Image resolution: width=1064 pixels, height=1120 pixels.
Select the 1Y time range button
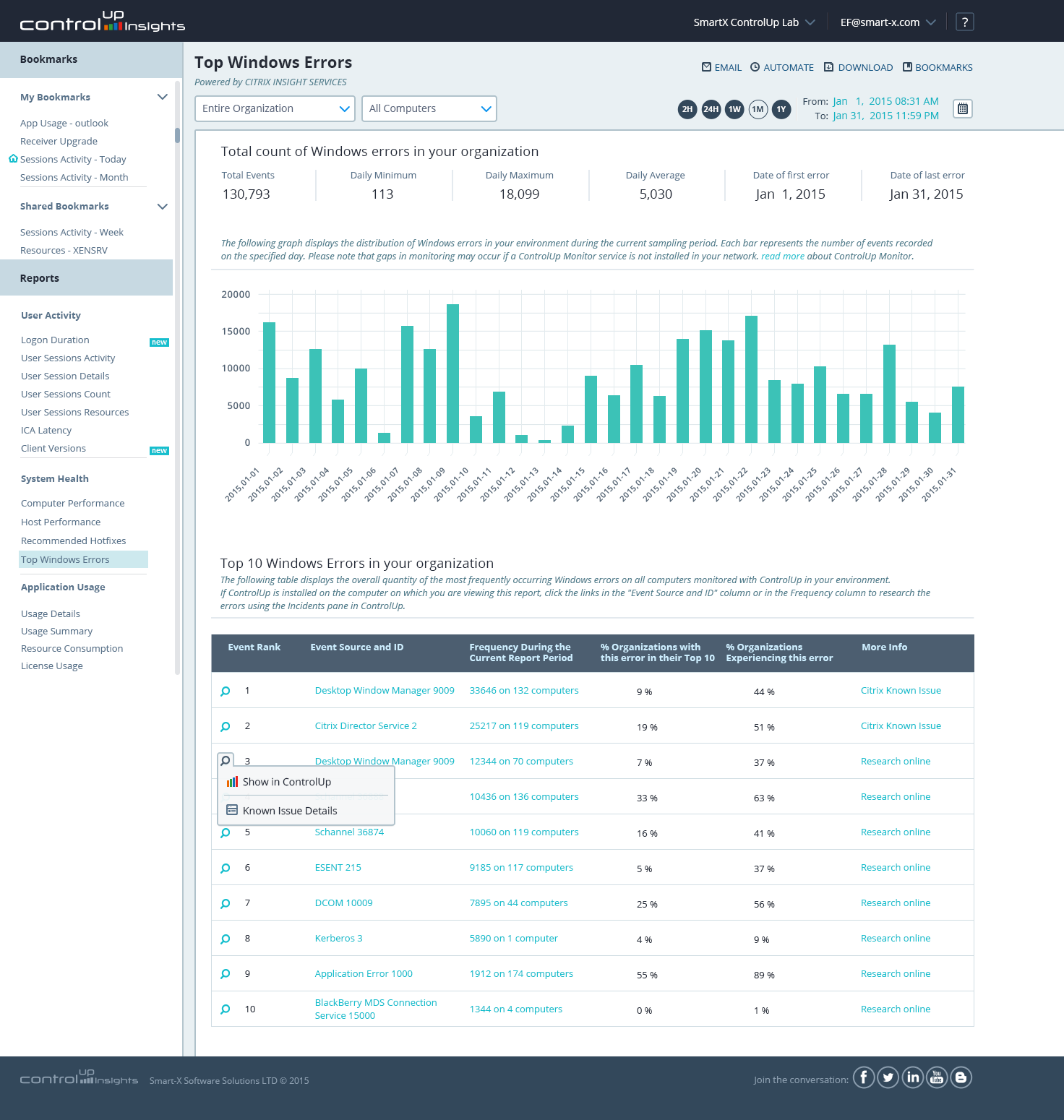tap(781, 109)
